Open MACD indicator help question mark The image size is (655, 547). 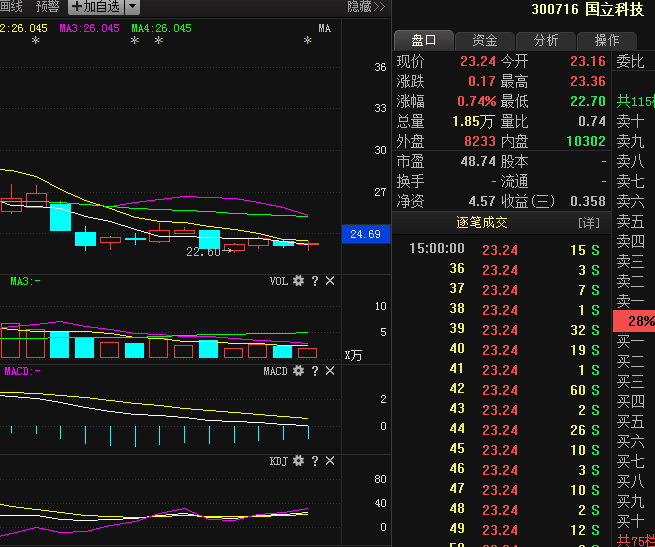click(315, 371)
